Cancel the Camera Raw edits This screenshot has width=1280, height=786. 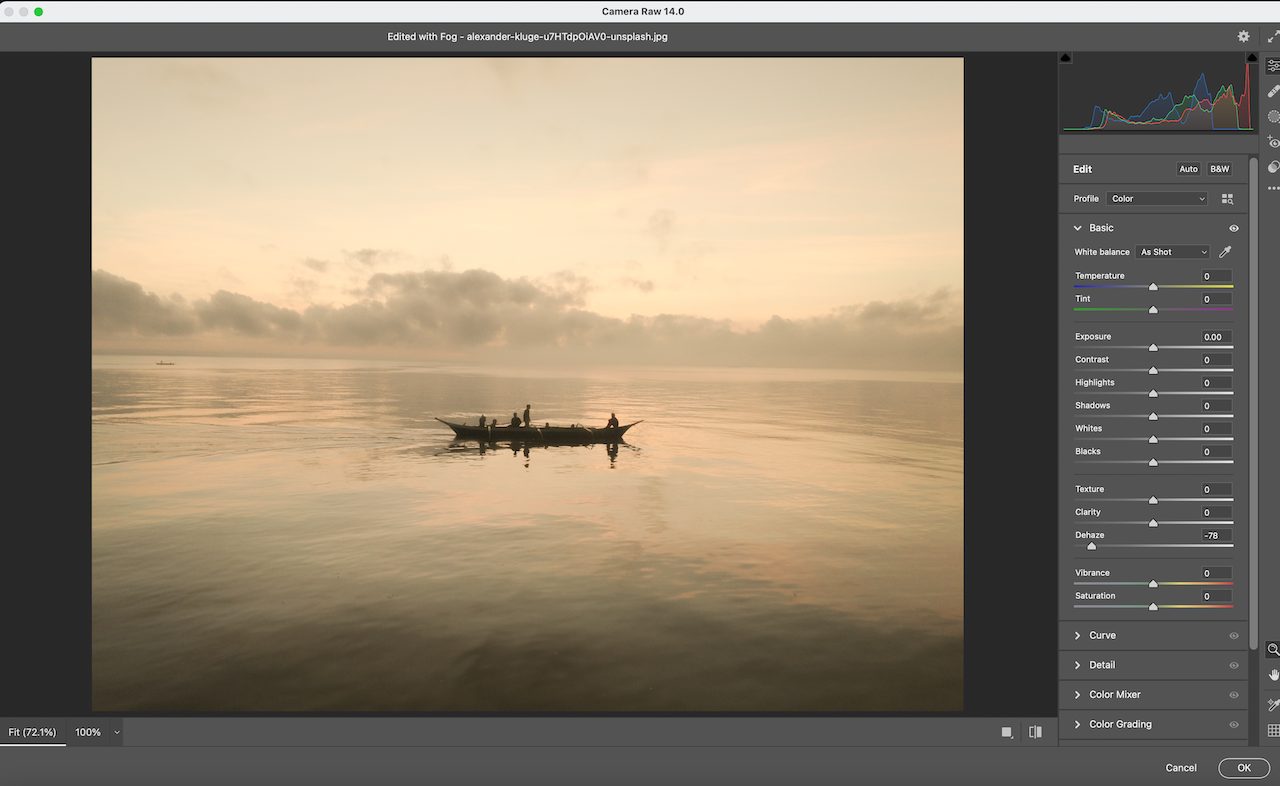coord(1181,768)
